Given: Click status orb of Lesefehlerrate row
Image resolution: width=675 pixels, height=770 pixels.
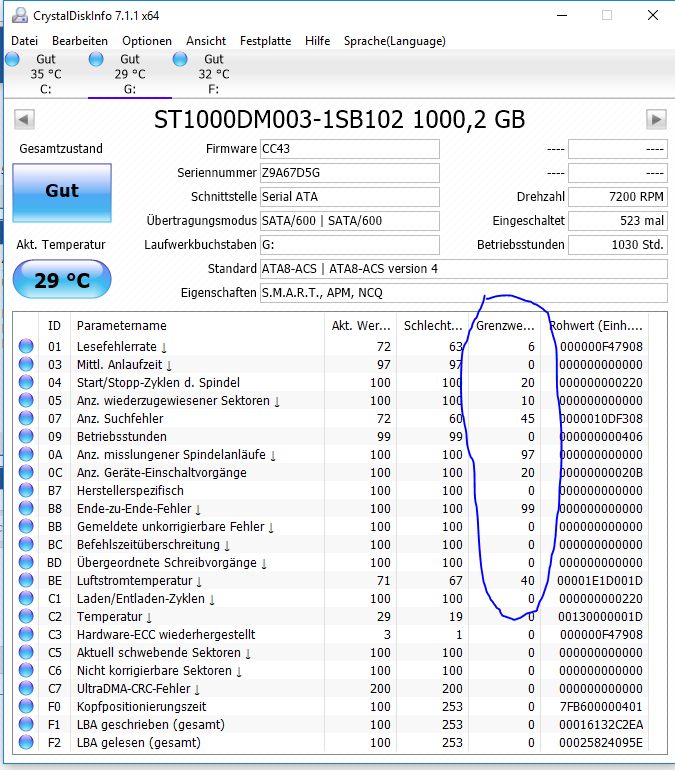Looking at the screenshot, I should [26, 346].
